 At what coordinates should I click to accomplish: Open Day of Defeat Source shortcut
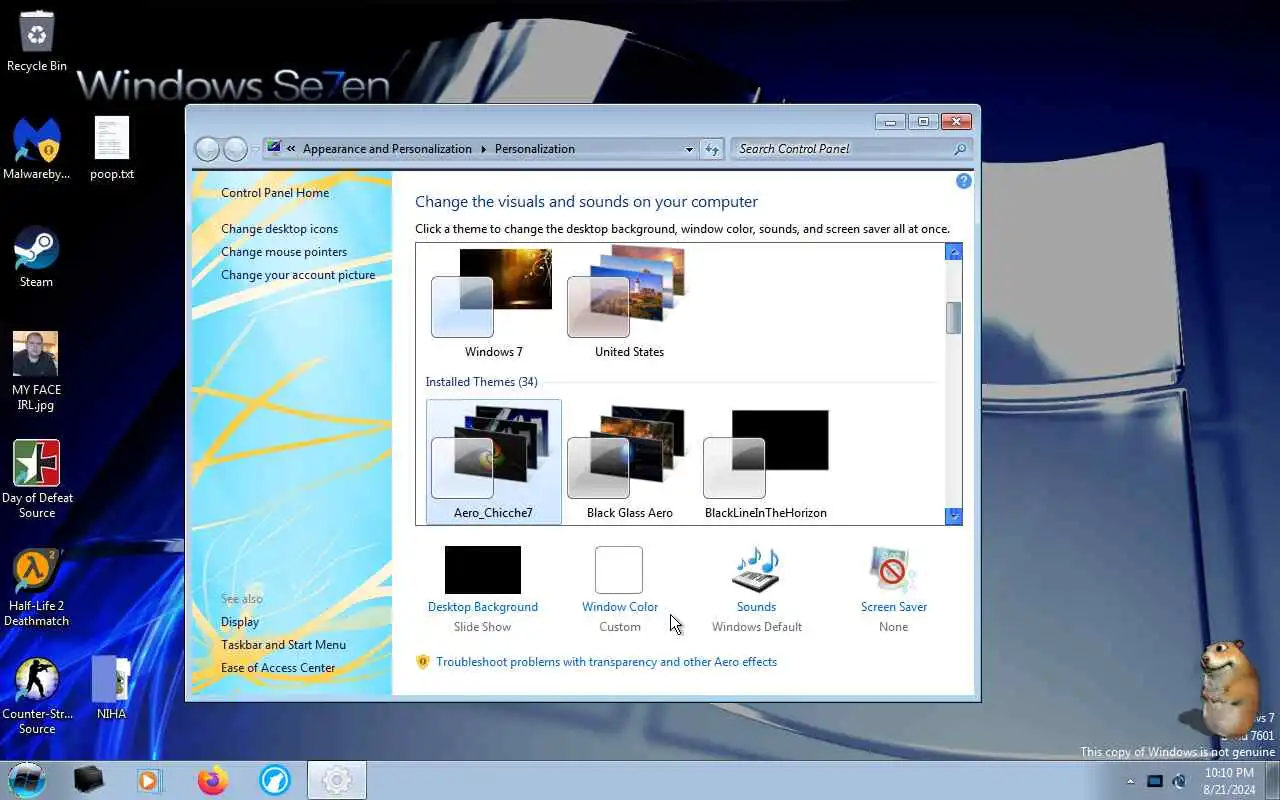(x=37, y=480)
